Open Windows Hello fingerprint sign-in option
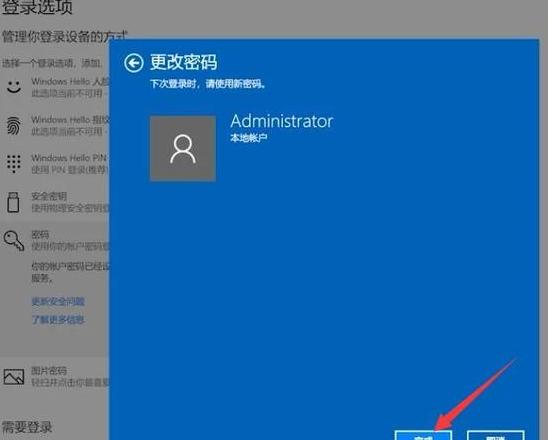Image resolution: width=548 pixels, height=440 pixels. coord(55,125)
